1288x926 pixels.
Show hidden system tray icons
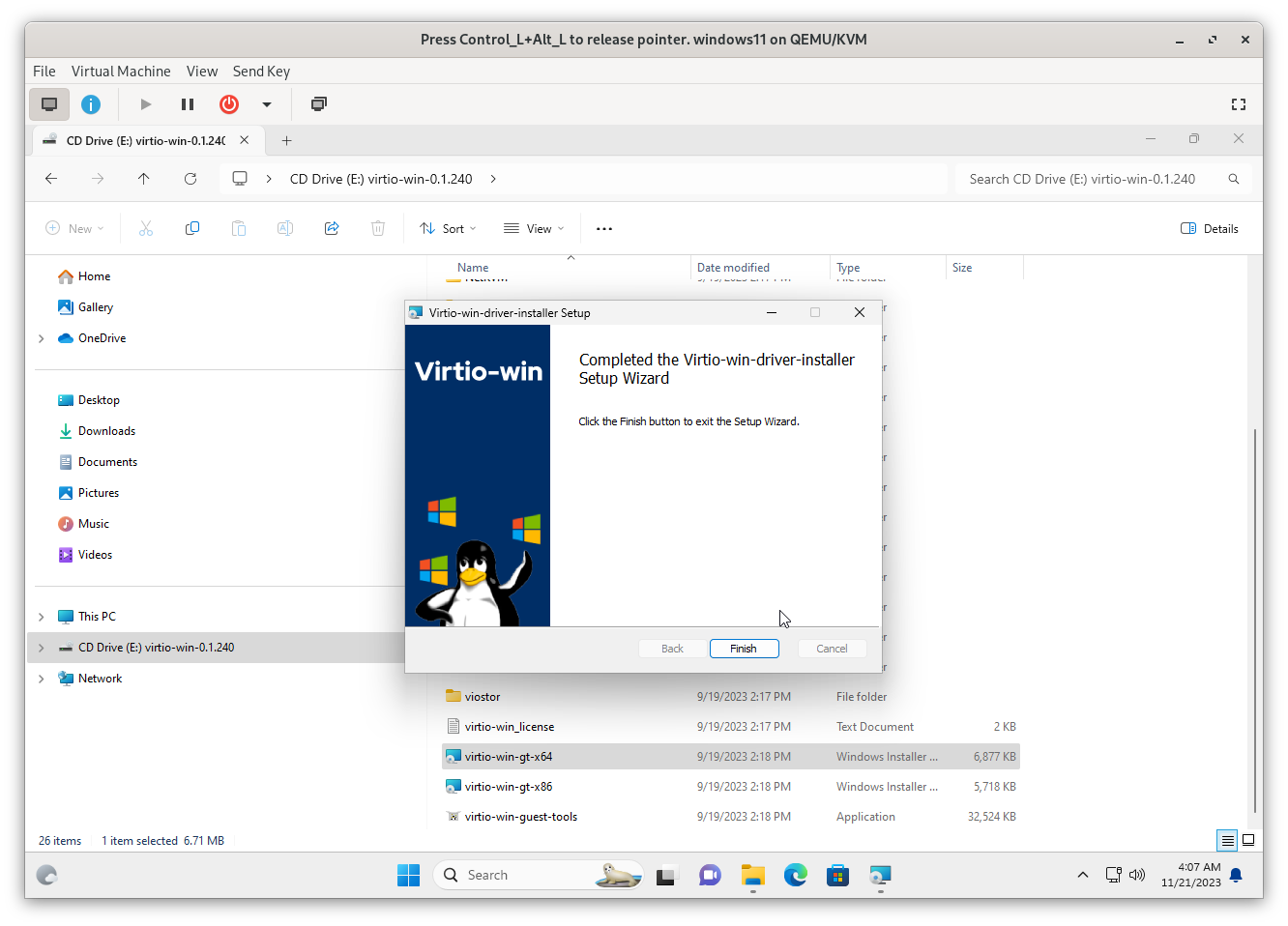[x=1083, y=875]
